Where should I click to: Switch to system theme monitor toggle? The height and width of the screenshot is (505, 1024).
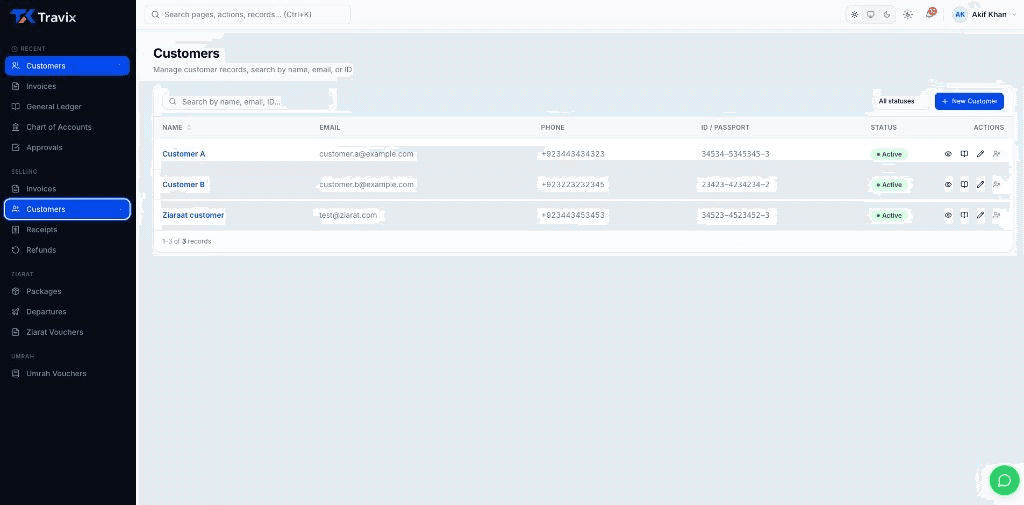(x=871, y=14)
